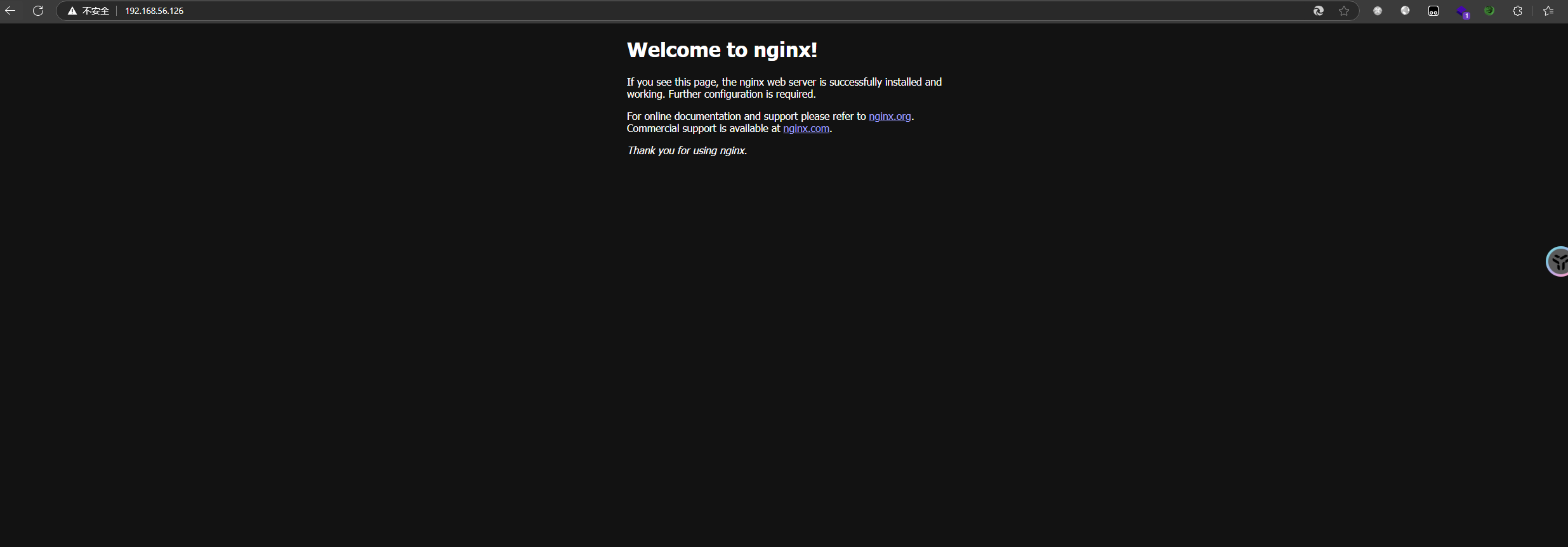Open the command-symbol extension icon
The width and height of the screenshot is (1568, 547).
[x=1378, y=11]
